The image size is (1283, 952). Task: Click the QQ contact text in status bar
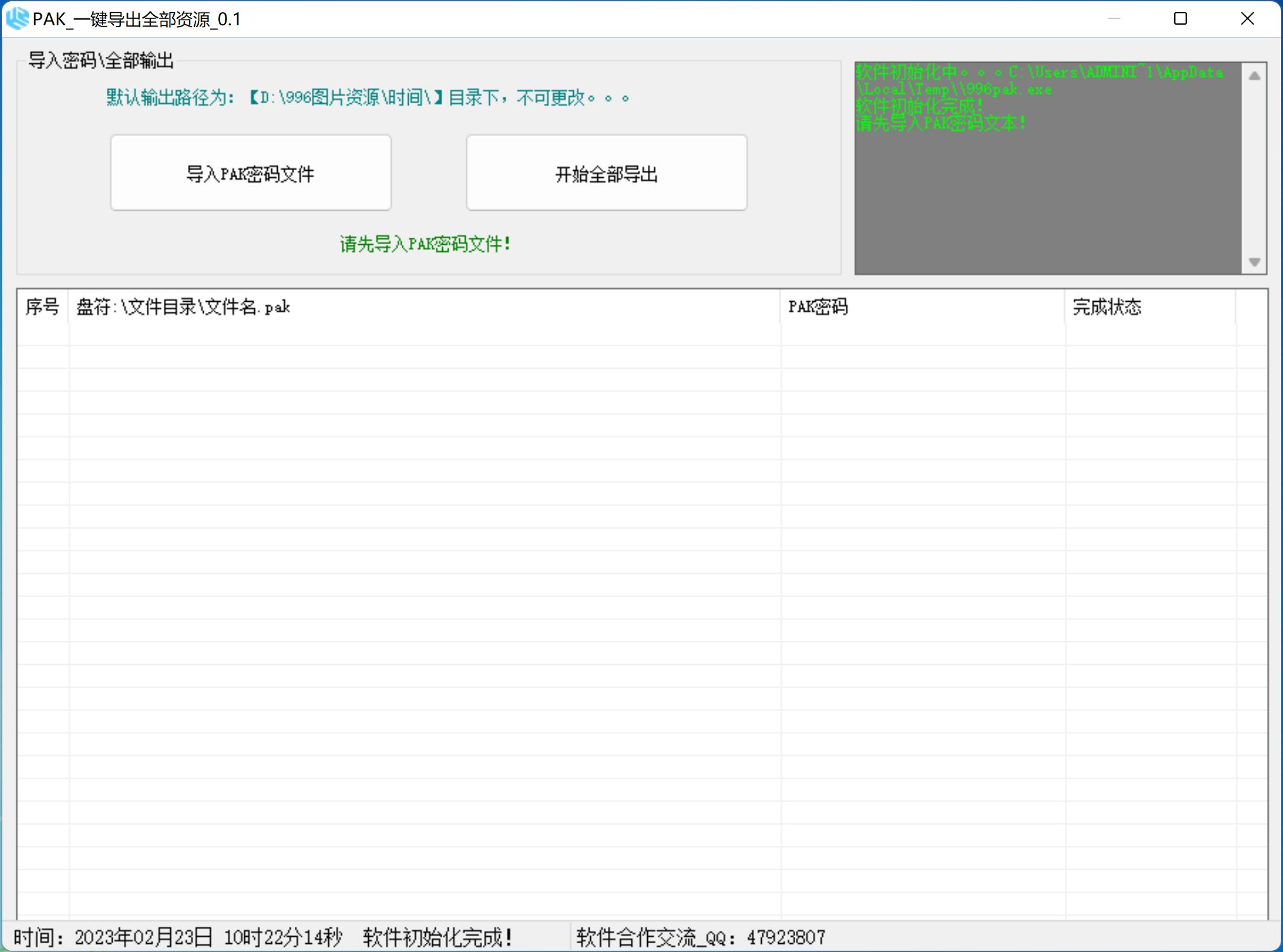700,937
